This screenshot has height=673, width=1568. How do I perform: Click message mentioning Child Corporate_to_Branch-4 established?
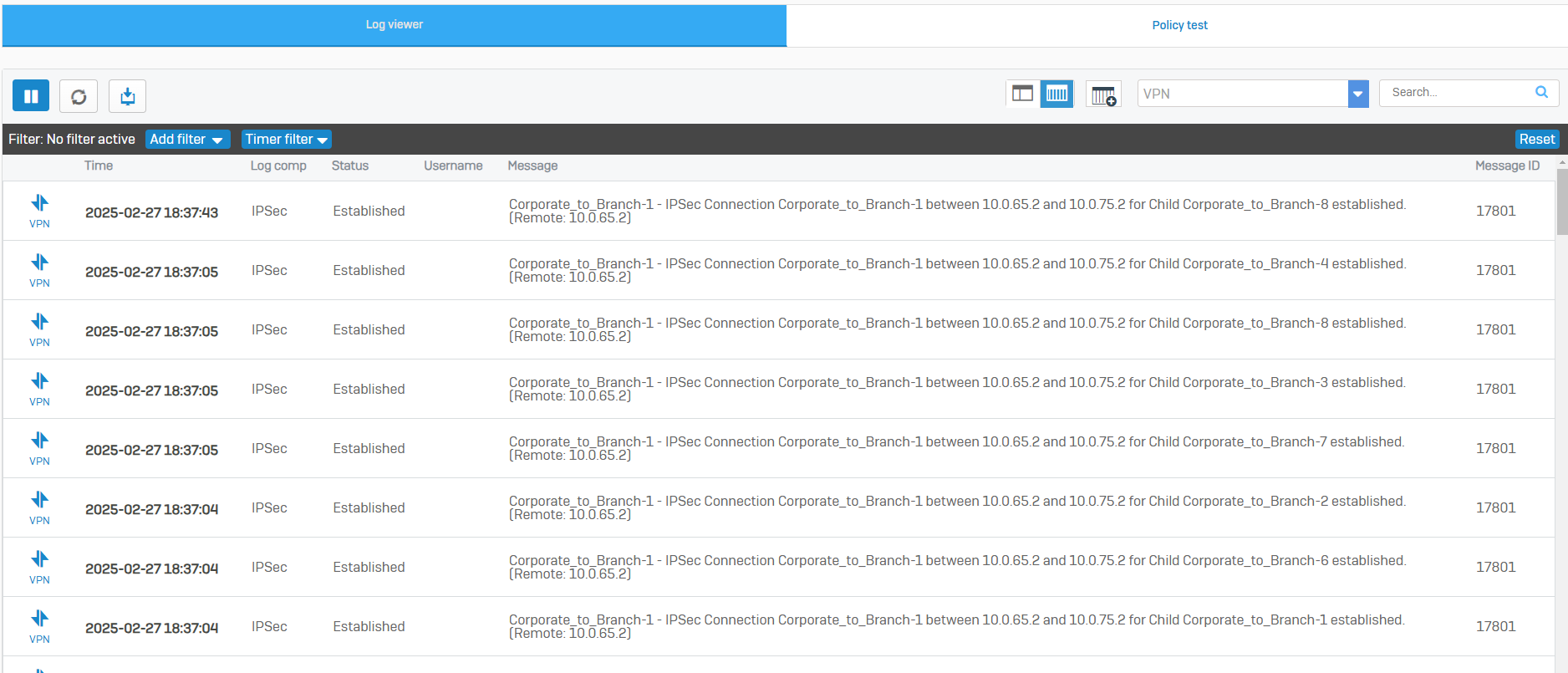(x=957, y=270)
